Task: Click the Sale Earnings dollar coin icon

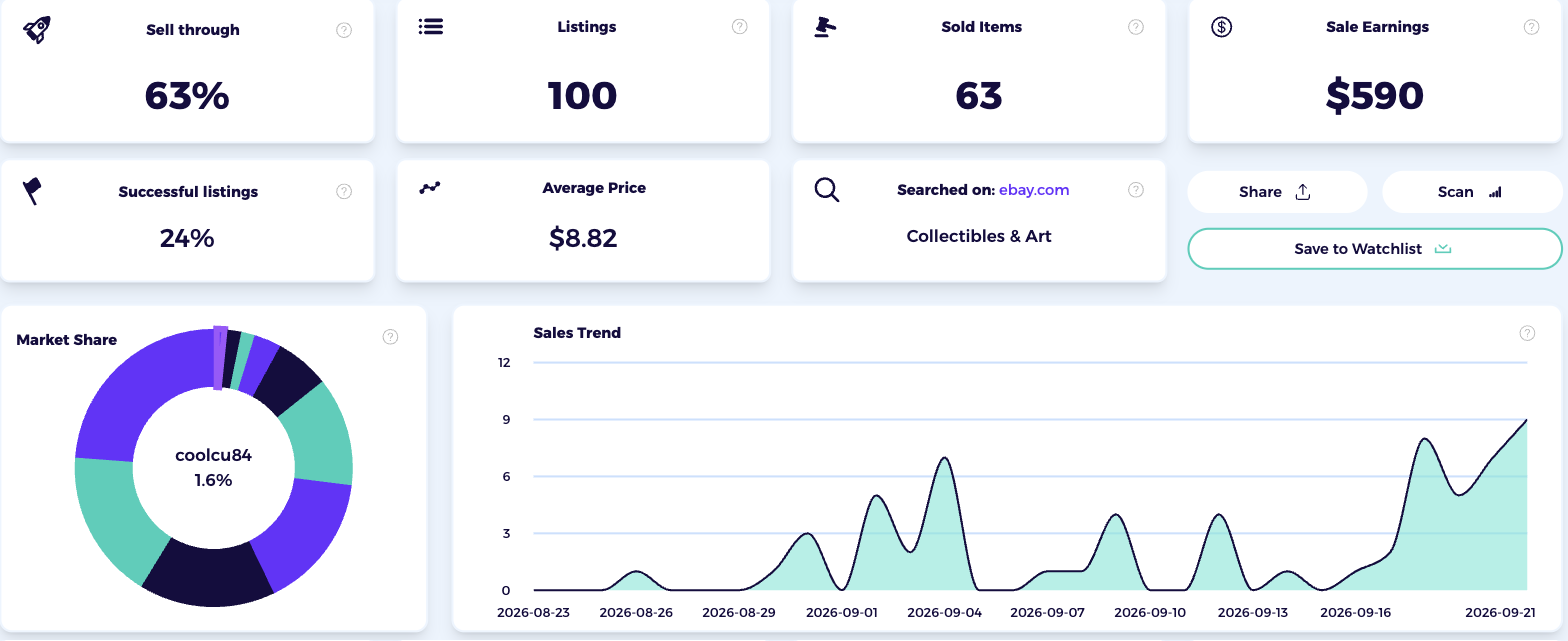Action: click(x=1221, y=27)
